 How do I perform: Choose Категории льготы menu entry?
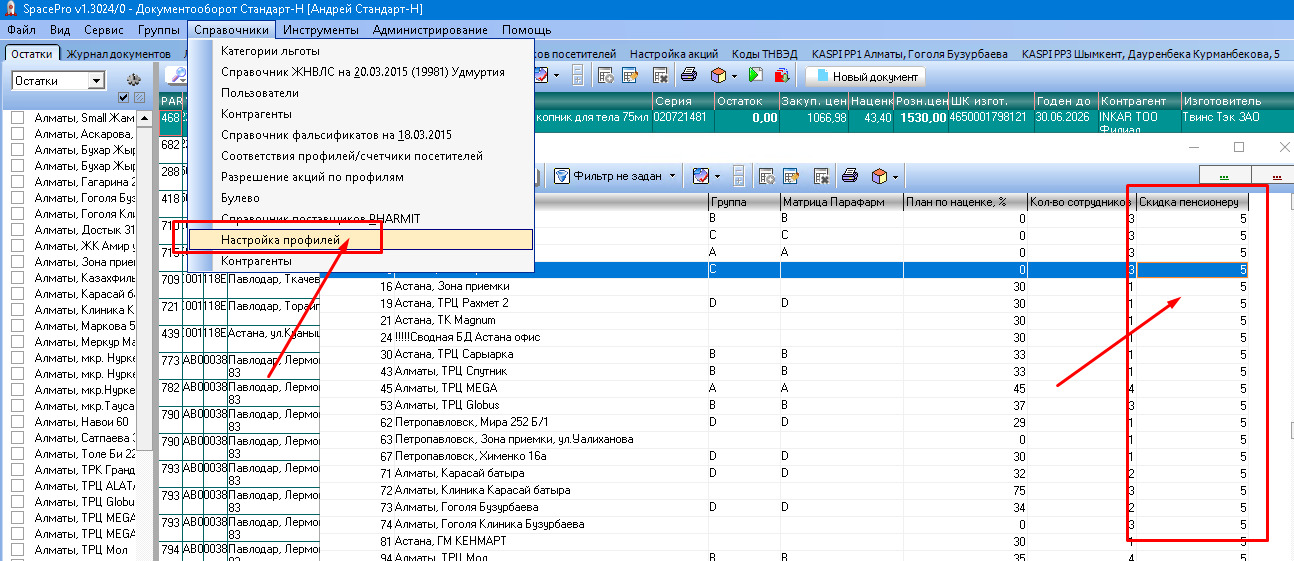[361, 51]
